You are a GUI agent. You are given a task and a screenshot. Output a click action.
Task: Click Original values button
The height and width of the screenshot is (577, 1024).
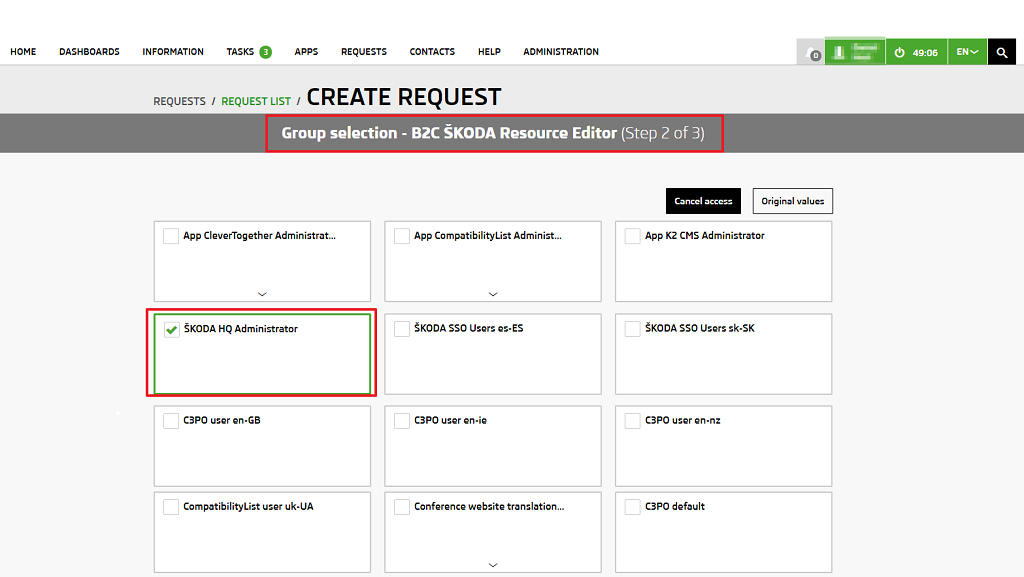point(793,201)
